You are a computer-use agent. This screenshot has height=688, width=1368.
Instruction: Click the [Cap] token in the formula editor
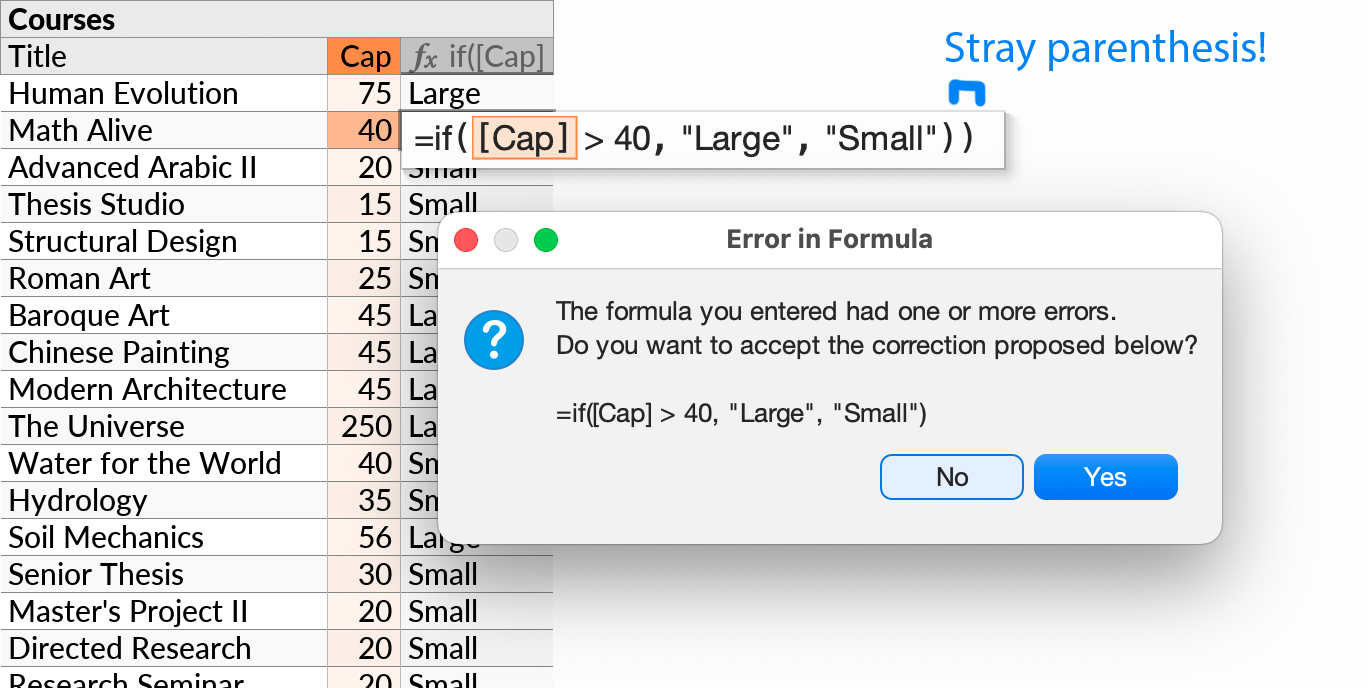pyautogui.click(x=524, y=138)
